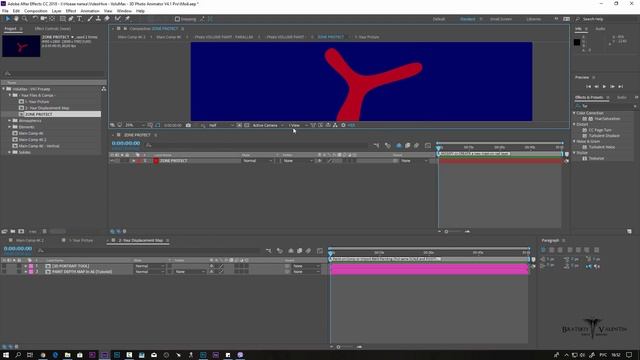Click the Search Help field
The height and width of the screenshot is (360, 640).
click(x=606, y=19)
